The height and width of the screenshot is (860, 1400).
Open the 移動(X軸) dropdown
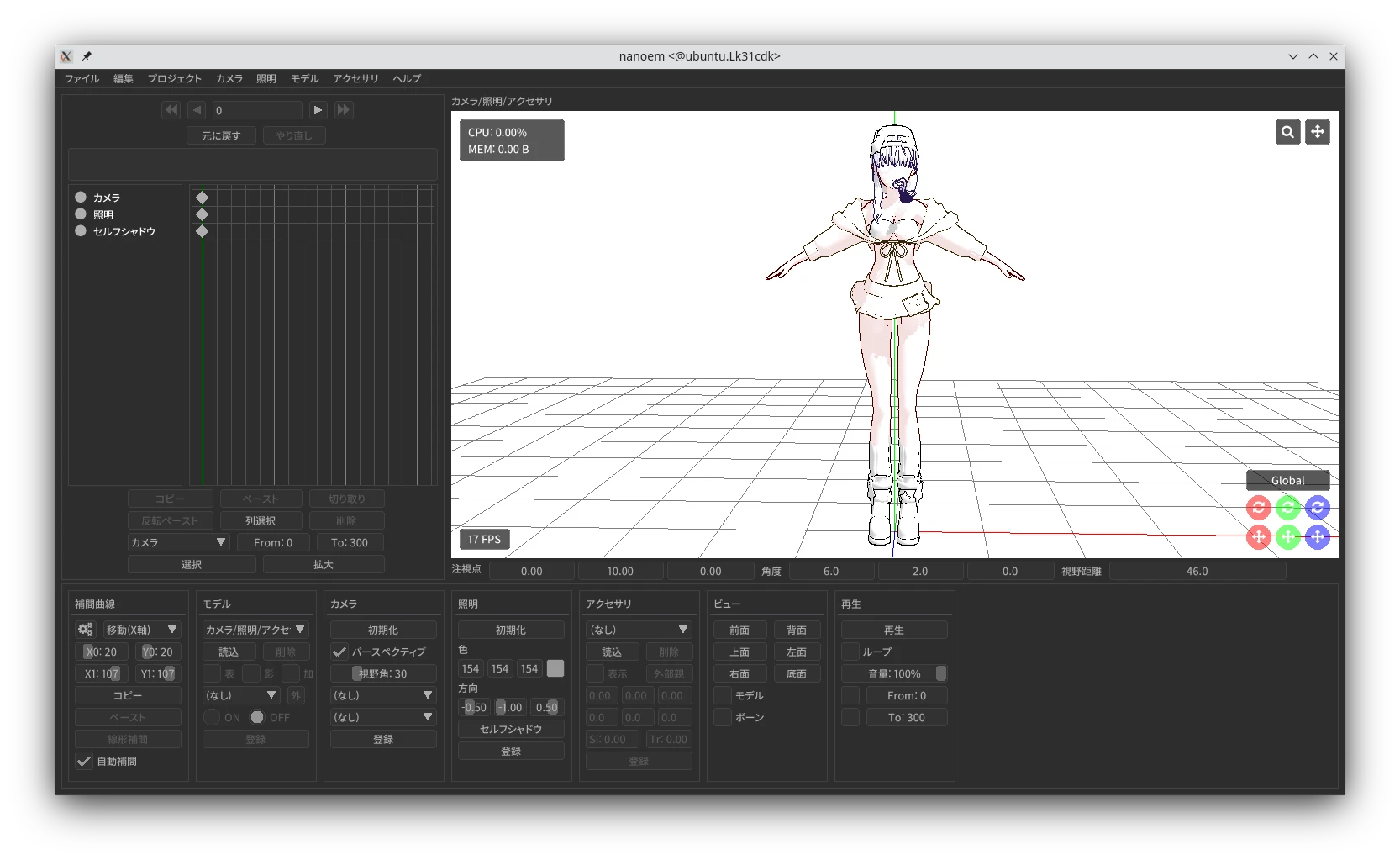click(x=141, y=630)
